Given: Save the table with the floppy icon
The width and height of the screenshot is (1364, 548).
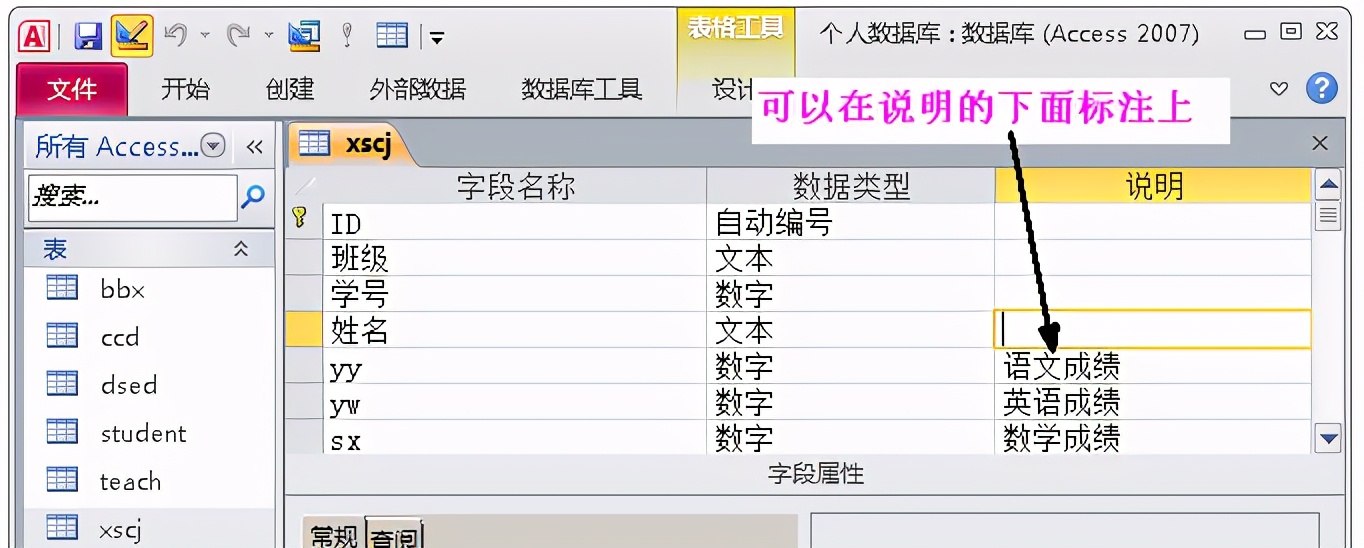Looking at the screenshot, I should [x=89, y=37].
